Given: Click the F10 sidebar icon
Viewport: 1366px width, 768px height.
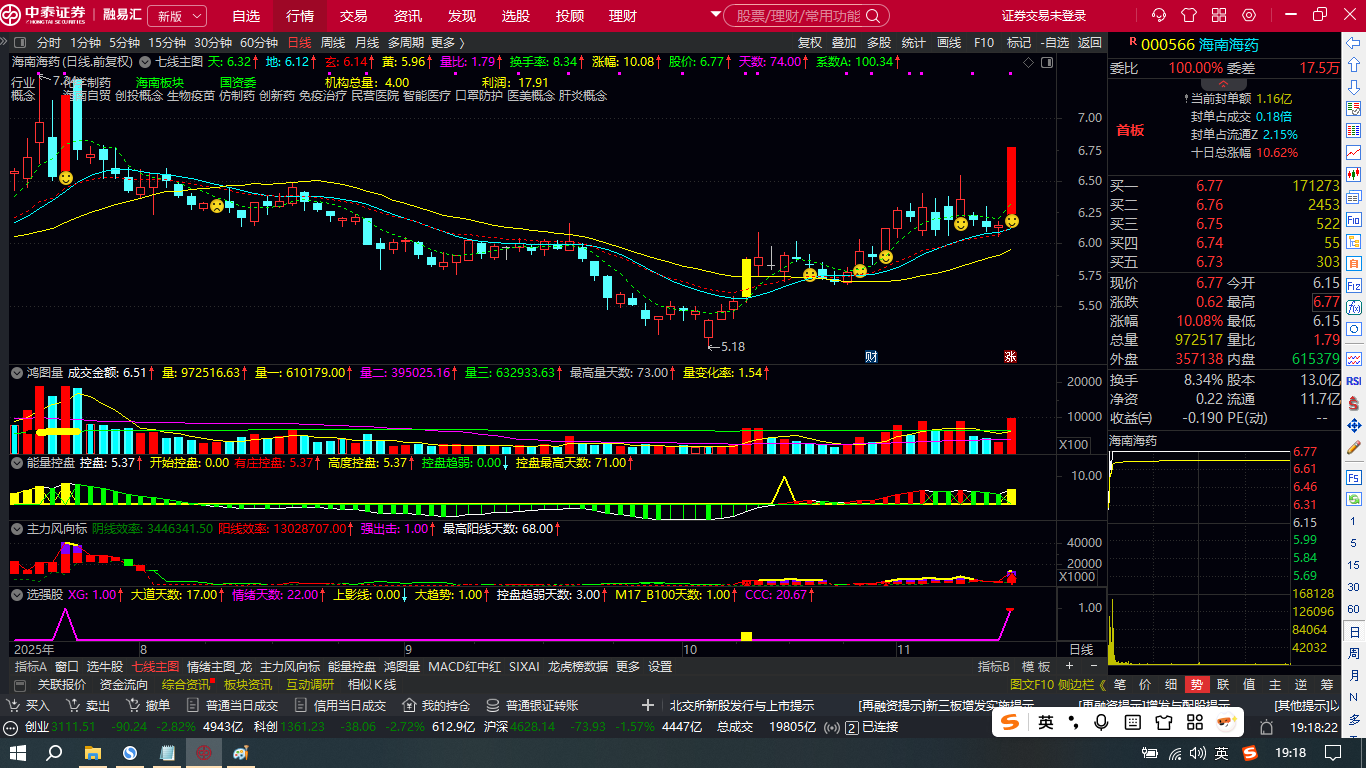Looking at the screenshot, I should pyautogui.click(x=1354, y=219).
